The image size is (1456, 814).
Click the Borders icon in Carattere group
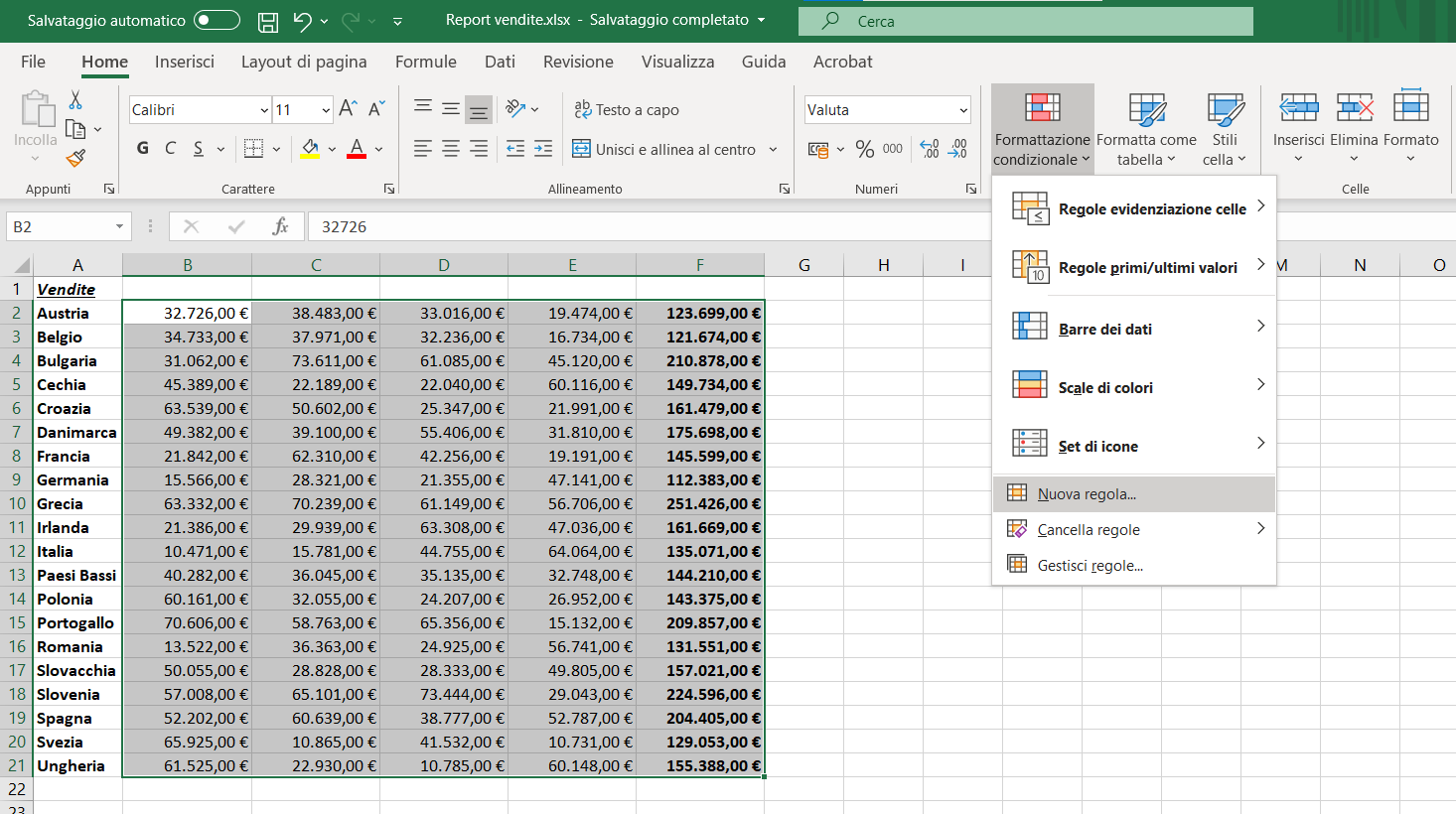pos(253,149)
